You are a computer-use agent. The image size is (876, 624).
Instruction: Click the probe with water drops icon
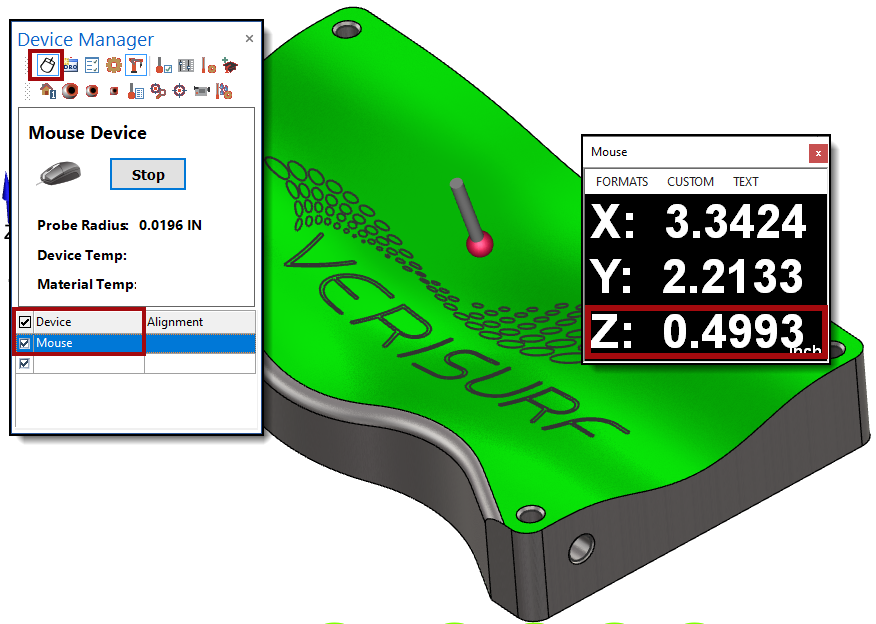(x=223, y=91)
